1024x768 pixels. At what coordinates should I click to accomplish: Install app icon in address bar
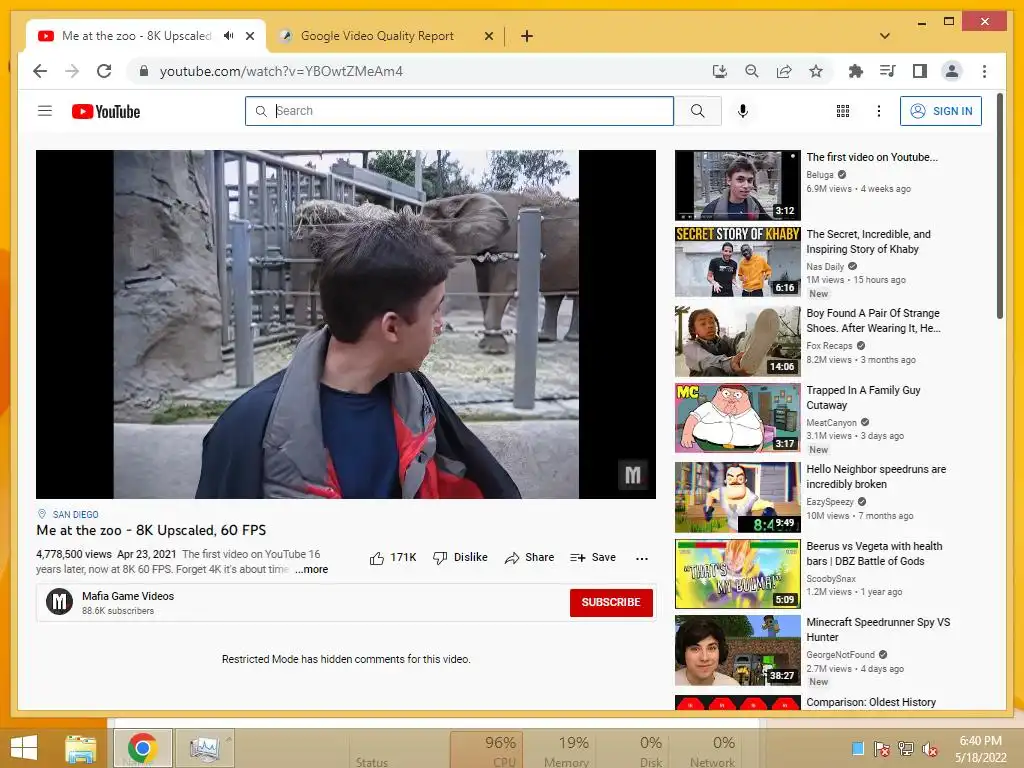coord(719,71)
